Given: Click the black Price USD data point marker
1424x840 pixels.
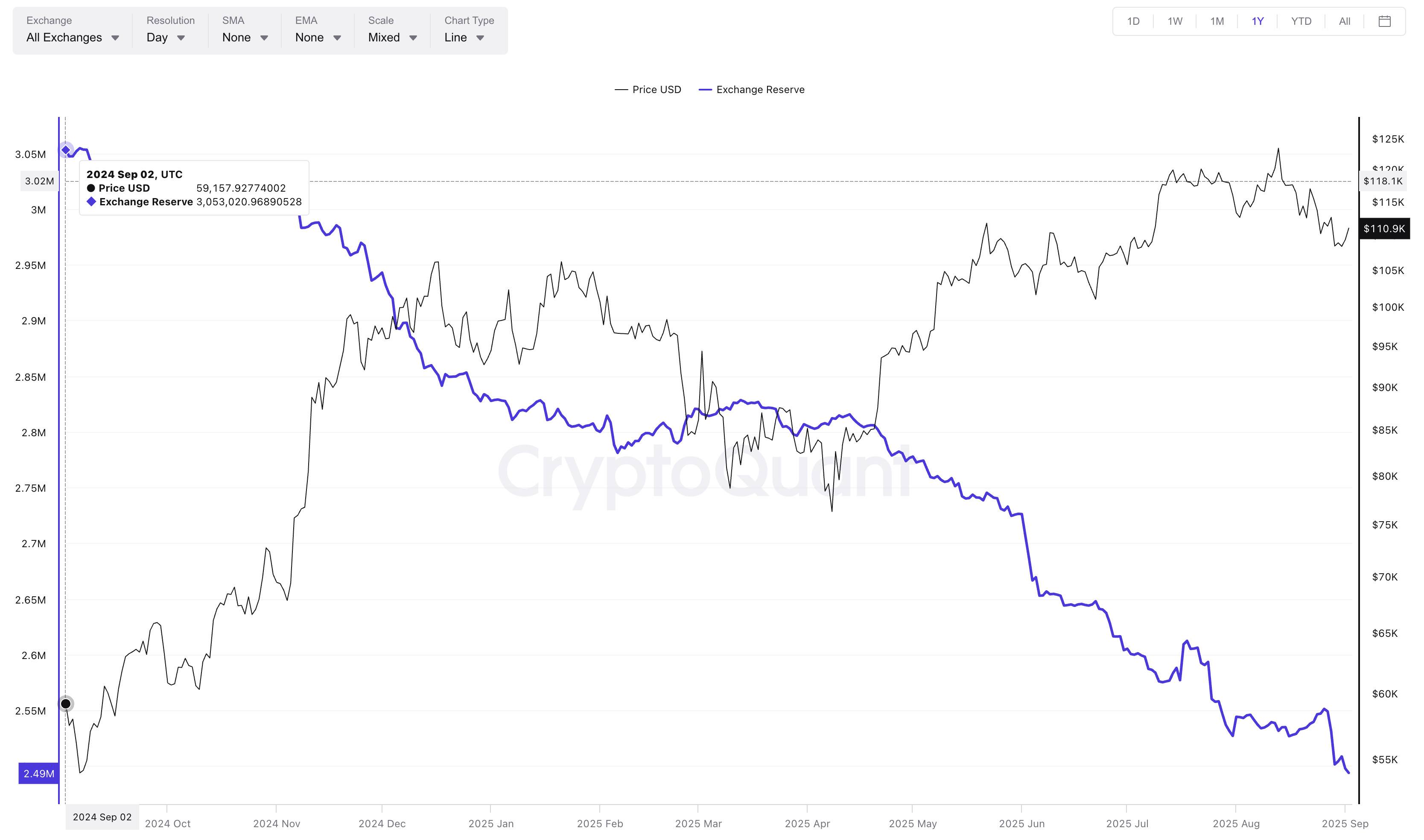Looking at the screenshot, I should (66, 703).
